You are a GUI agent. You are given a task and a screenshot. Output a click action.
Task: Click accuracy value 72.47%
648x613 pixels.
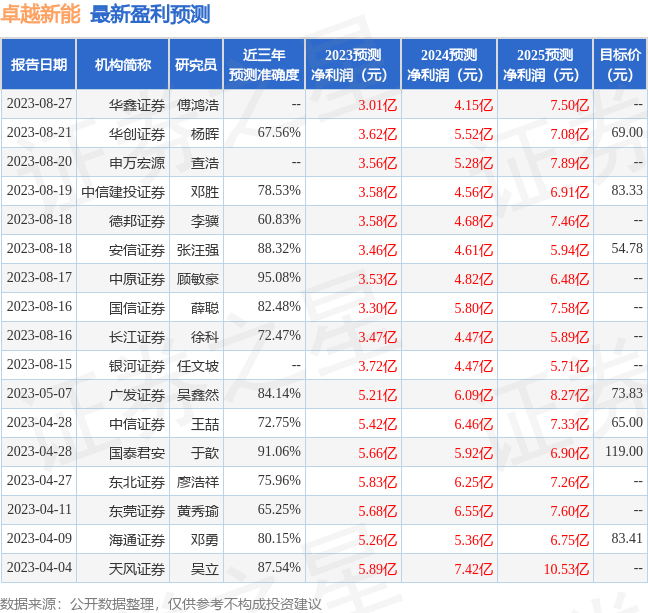click(x=279, y=335)
